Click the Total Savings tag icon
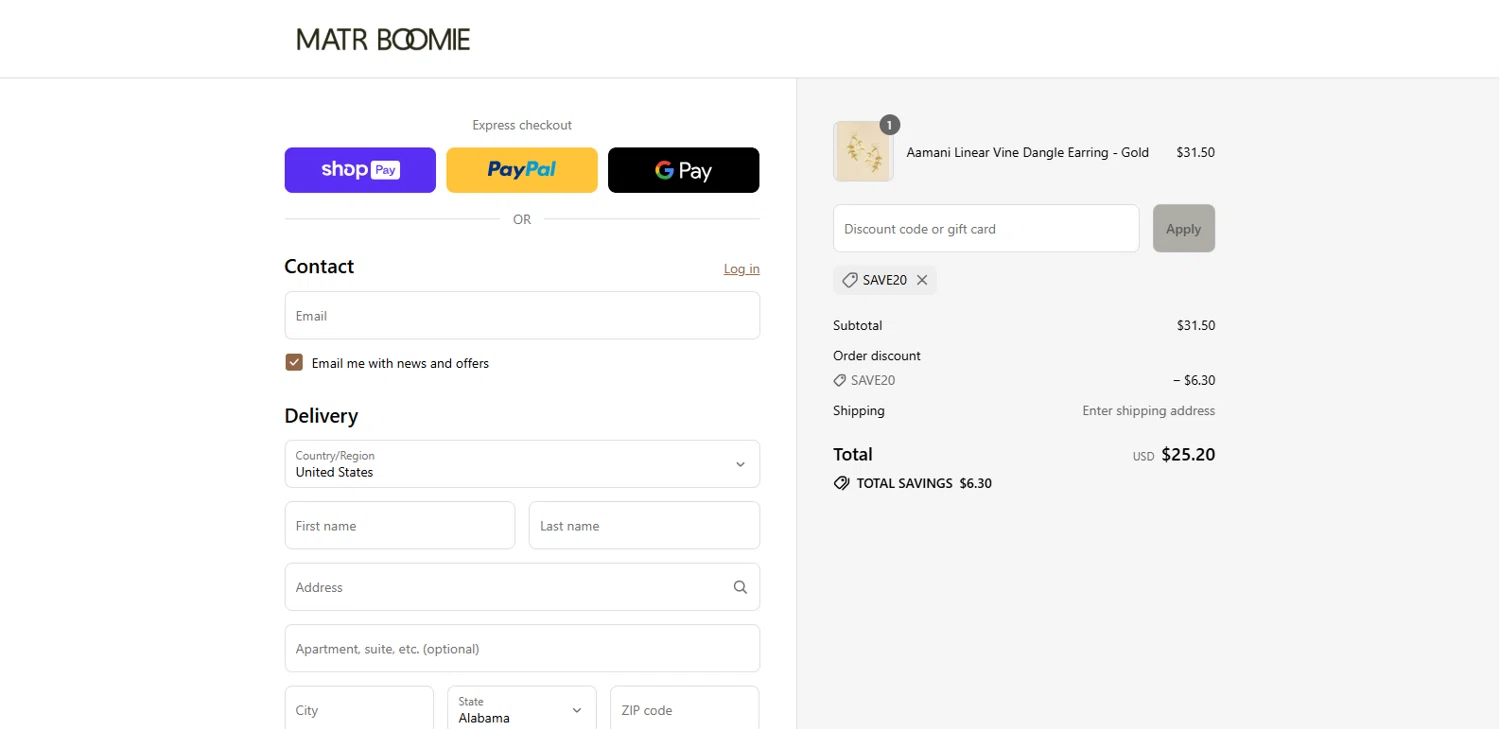Image resolution: width=1500 pixels, height=729 pixels. point(842,483)
